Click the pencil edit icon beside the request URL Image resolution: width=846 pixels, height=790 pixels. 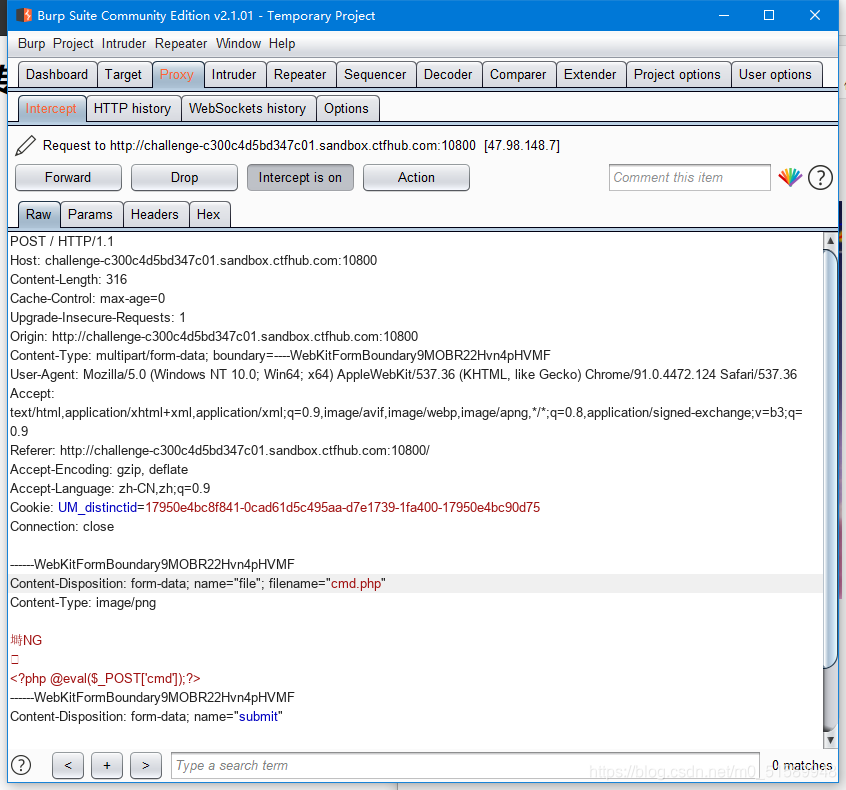coord(25,145)
